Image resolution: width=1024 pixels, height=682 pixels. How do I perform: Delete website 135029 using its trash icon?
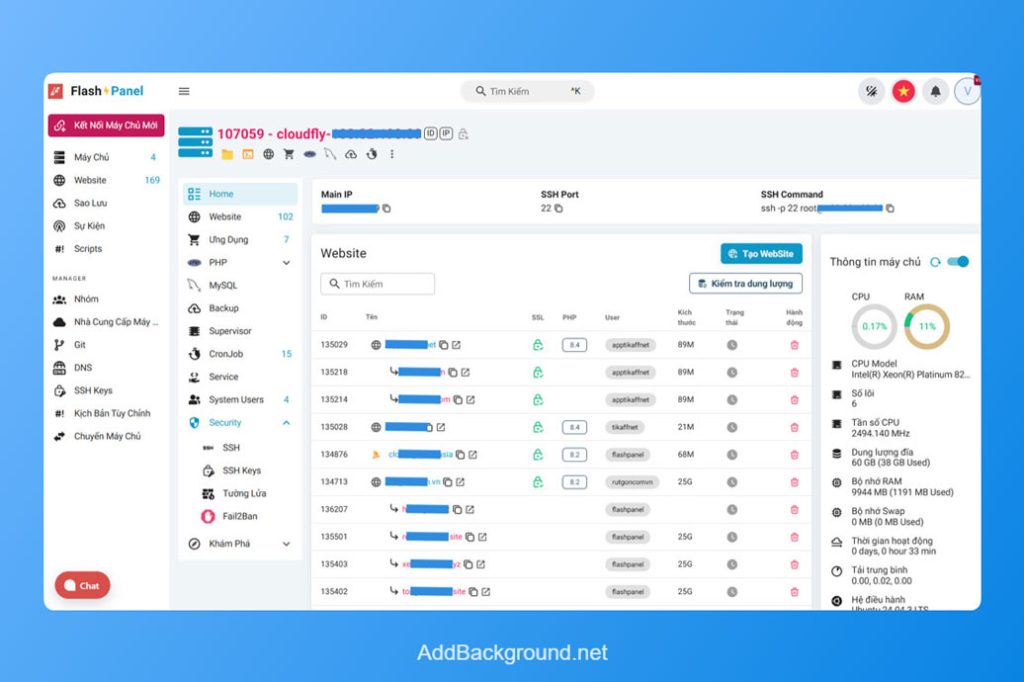(x=794, y=344)
